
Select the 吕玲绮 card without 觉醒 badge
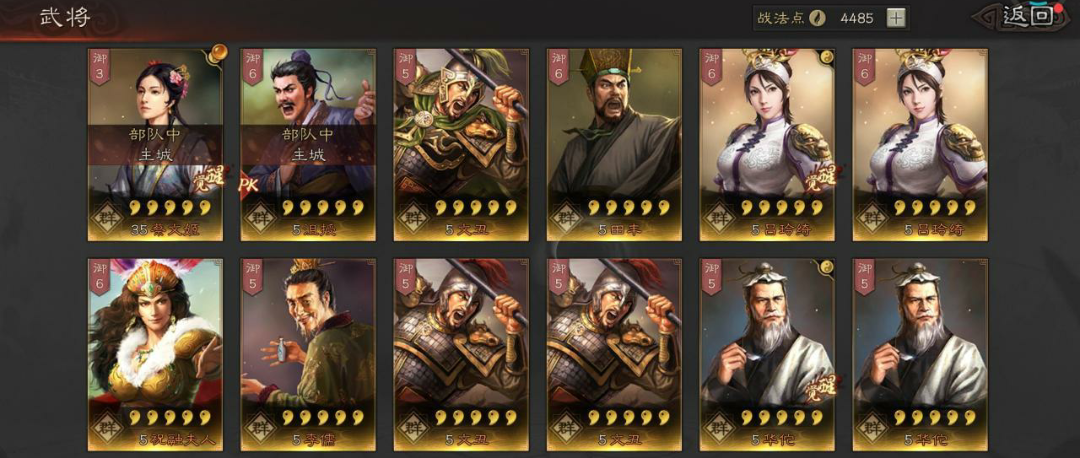click(920, 145)
